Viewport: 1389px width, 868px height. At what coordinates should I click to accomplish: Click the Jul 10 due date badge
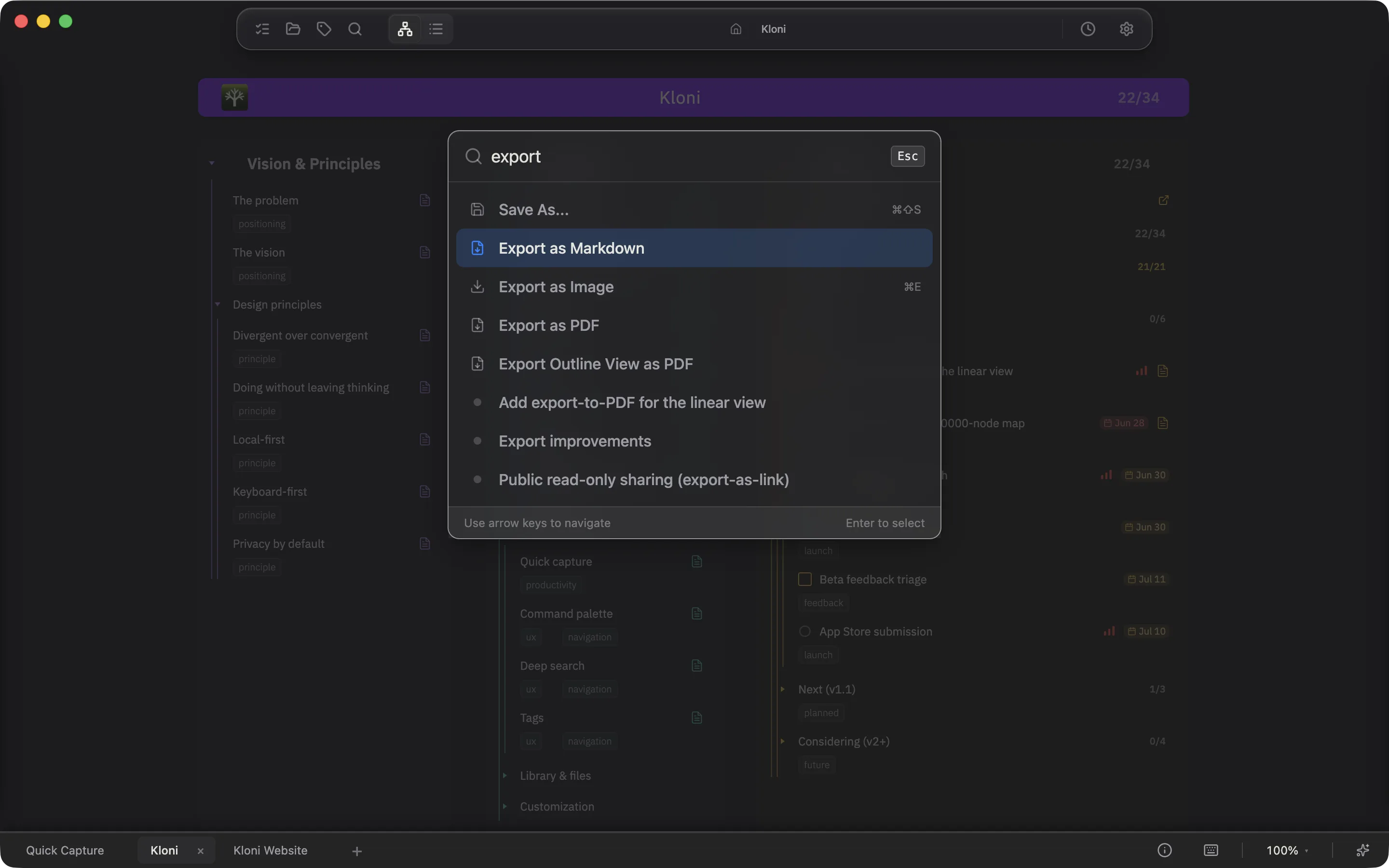[1146, 631]
